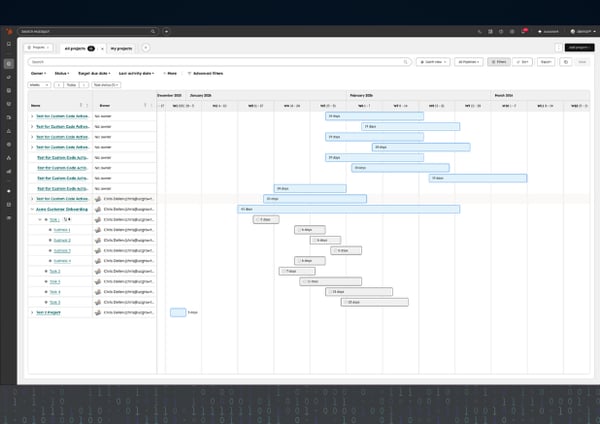Sort by the Owner column arrow icon
Viewport: 600px width, 424px height.
pos(145,105)
